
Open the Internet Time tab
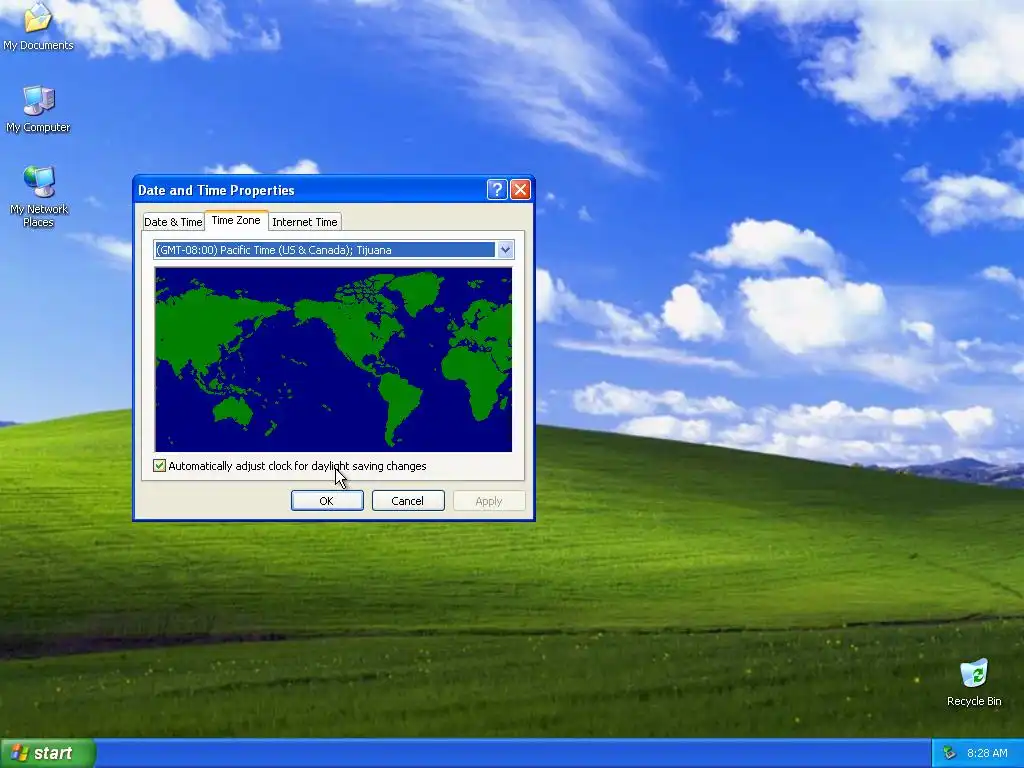pos(305,222)
